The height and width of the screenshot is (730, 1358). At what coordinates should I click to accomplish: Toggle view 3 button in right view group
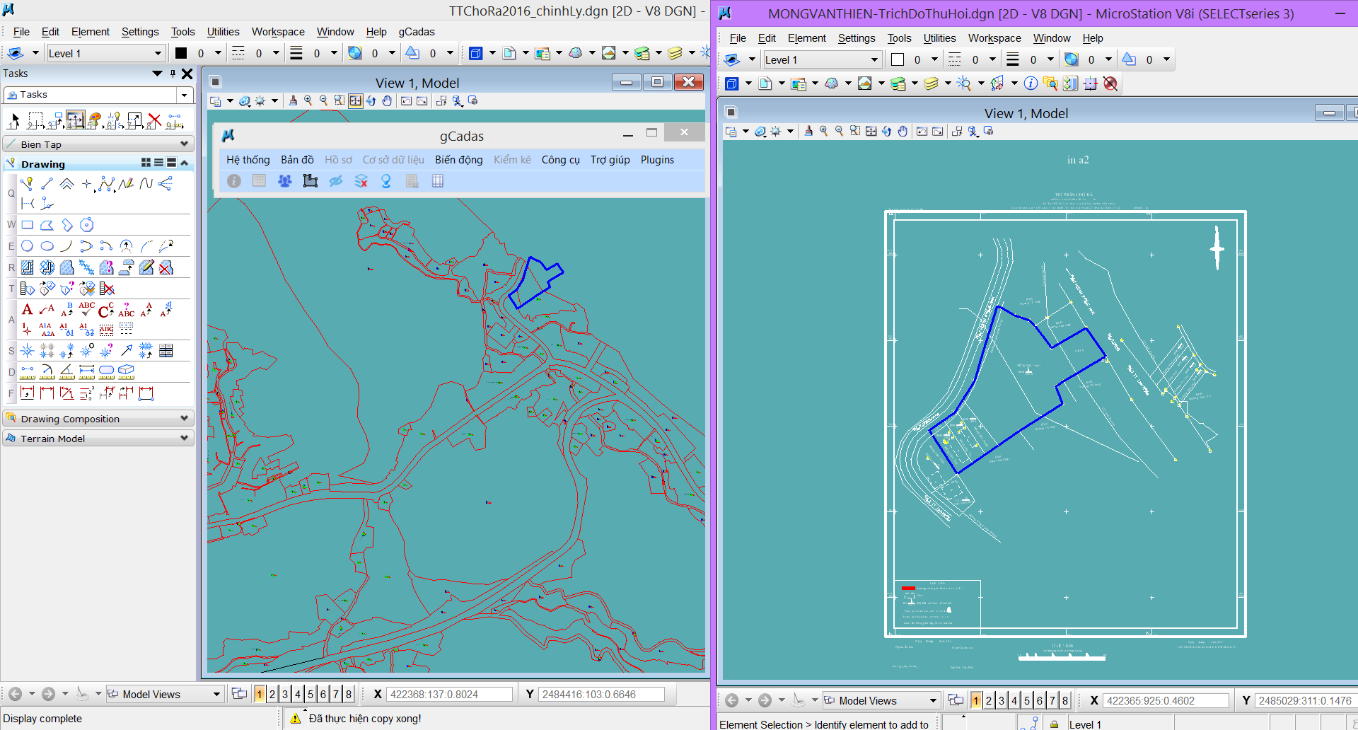tap(1001, 701)
